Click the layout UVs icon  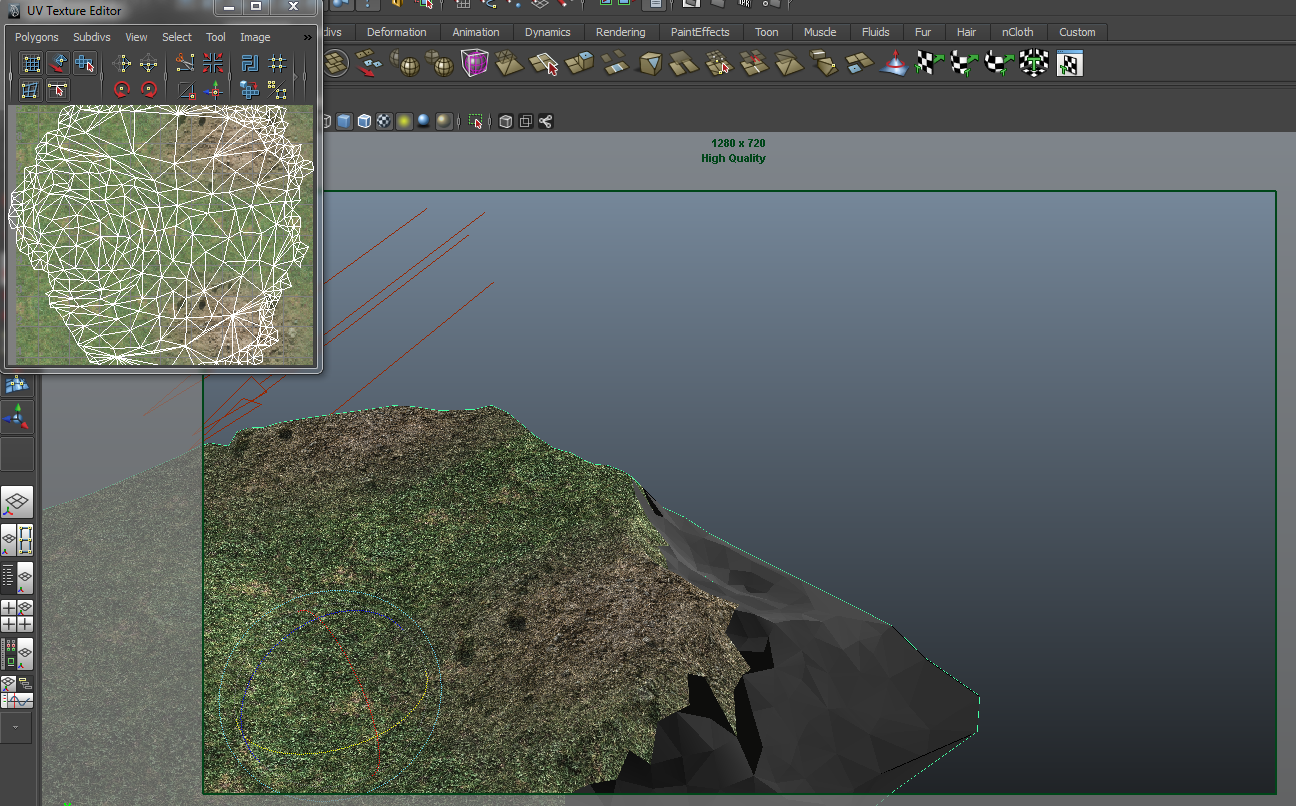(250, 64)
